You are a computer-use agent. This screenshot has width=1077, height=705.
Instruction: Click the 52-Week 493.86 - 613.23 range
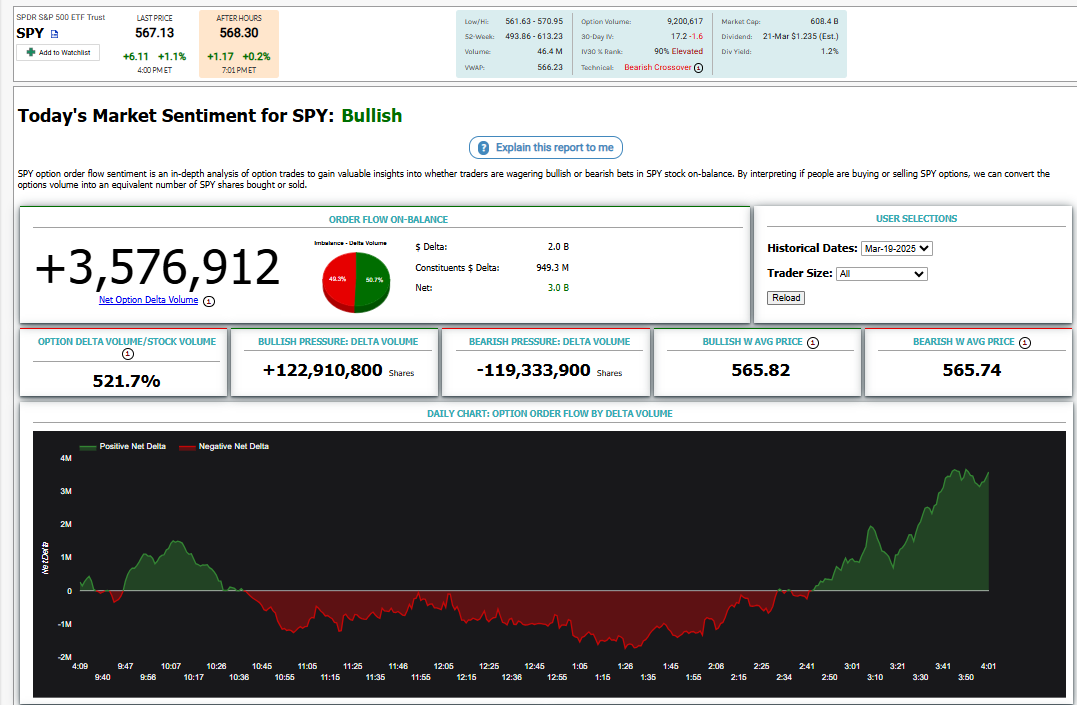pyautogui.click(x=534, y=36)
